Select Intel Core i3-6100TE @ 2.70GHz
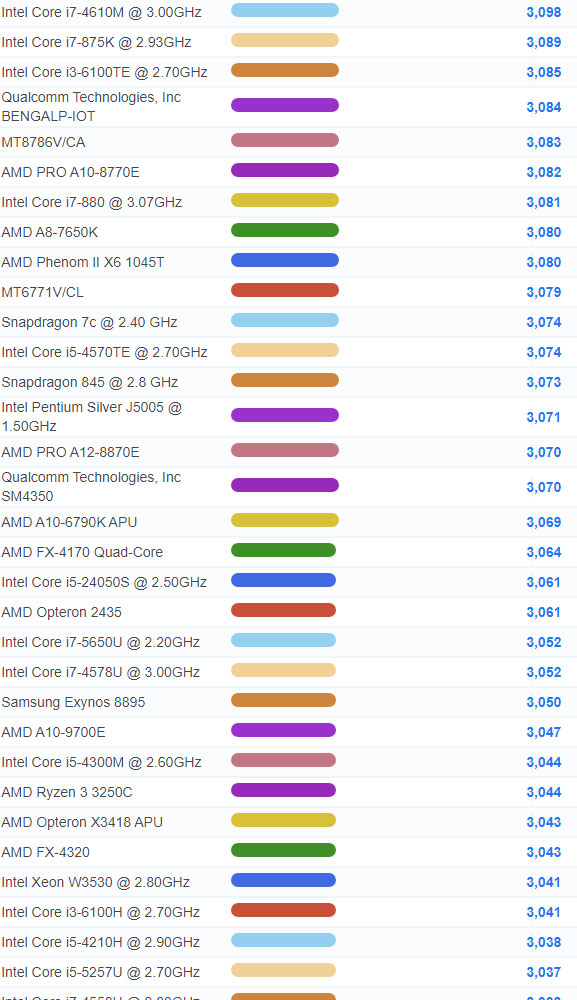This screenshot has width=577, height=1000. 105,72
